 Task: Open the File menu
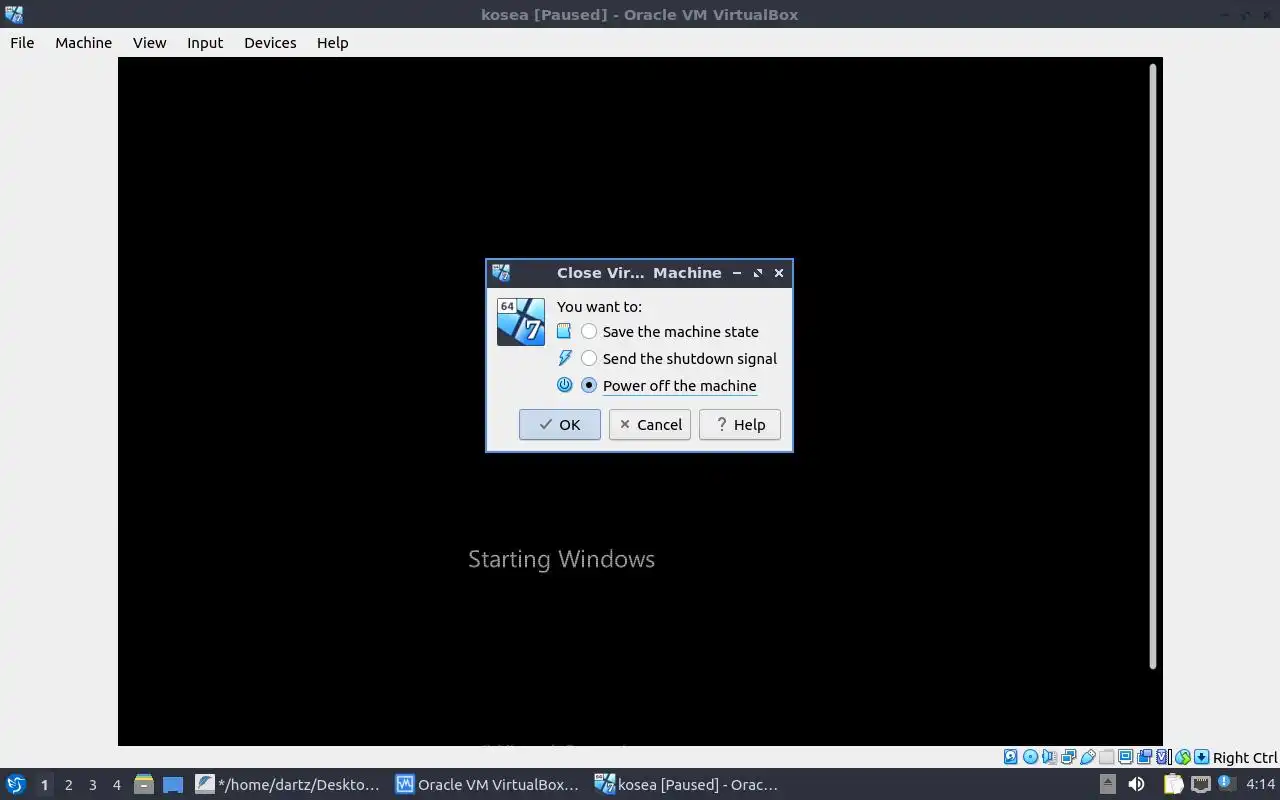22,42
